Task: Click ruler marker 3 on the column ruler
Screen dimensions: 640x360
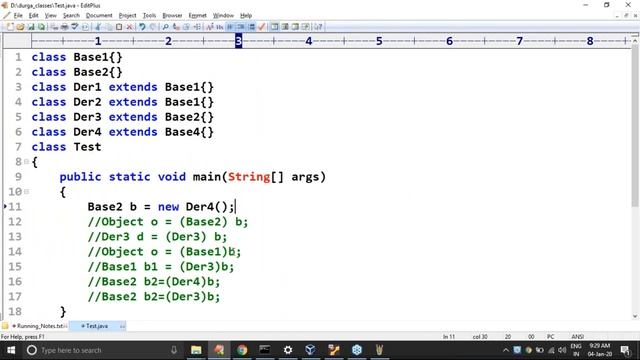Action: click(238, 41)
